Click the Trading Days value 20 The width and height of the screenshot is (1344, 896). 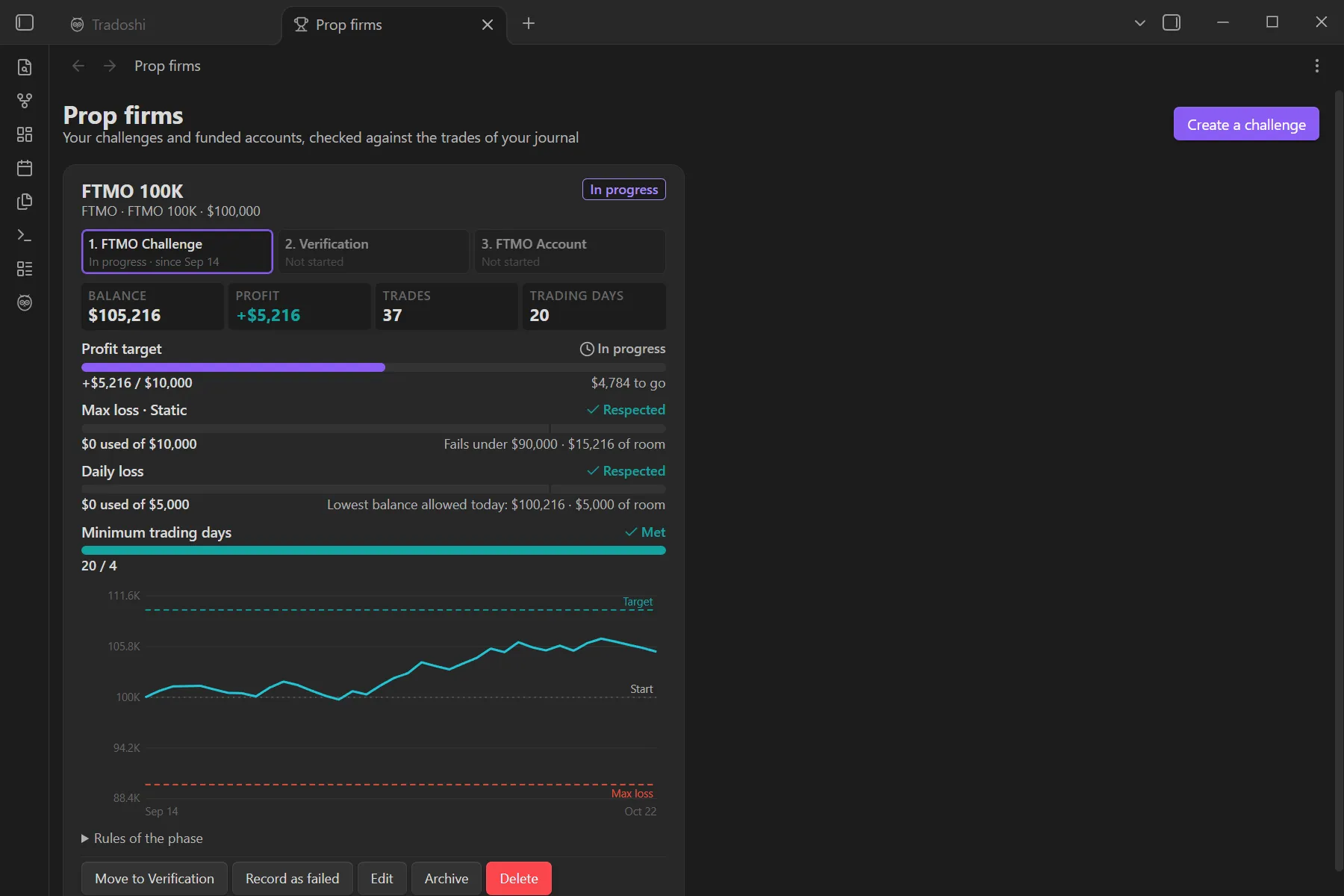pos(539,315)
